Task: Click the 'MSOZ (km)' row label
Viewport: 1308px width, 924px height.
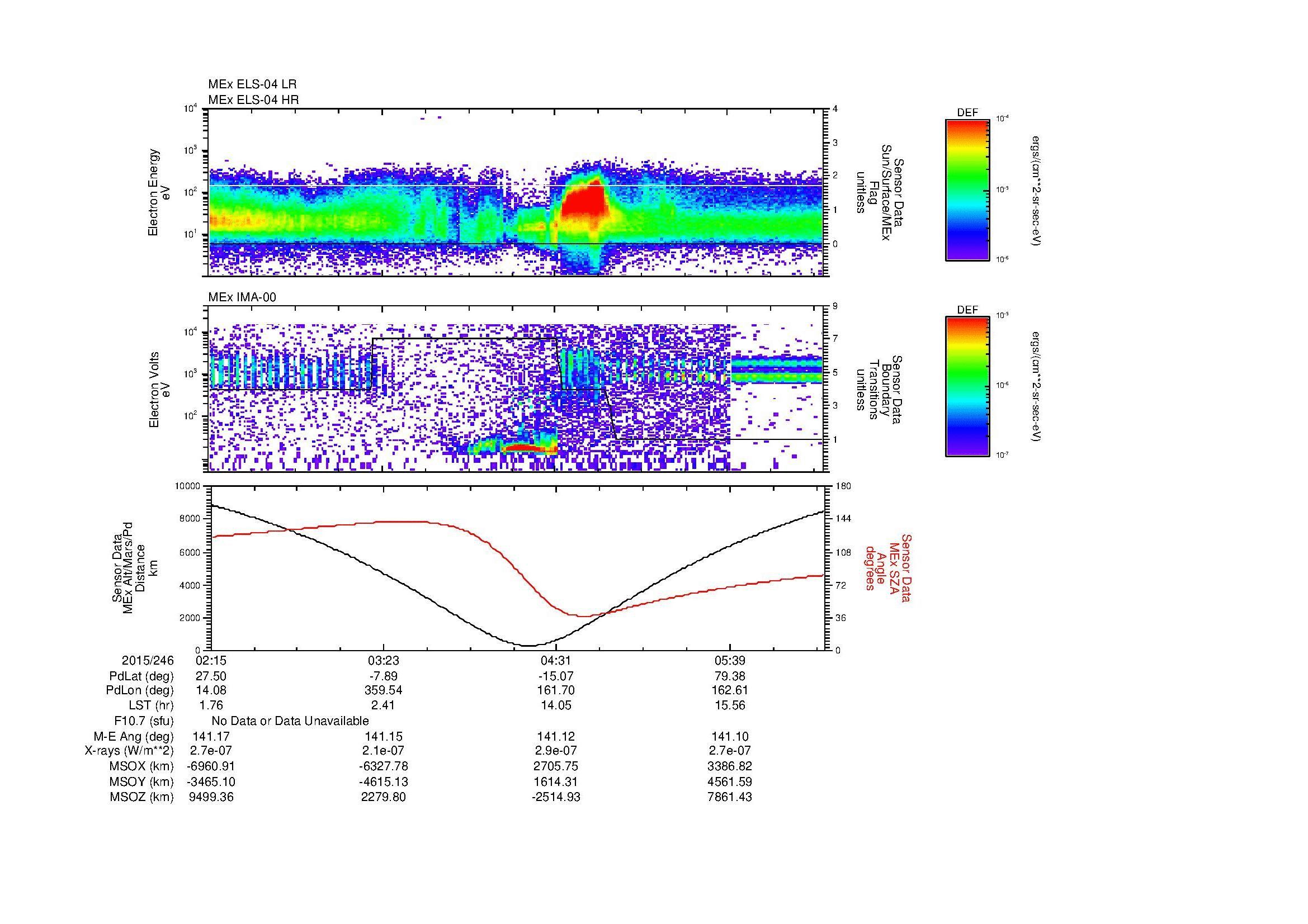Action: [x=141, y=797]
